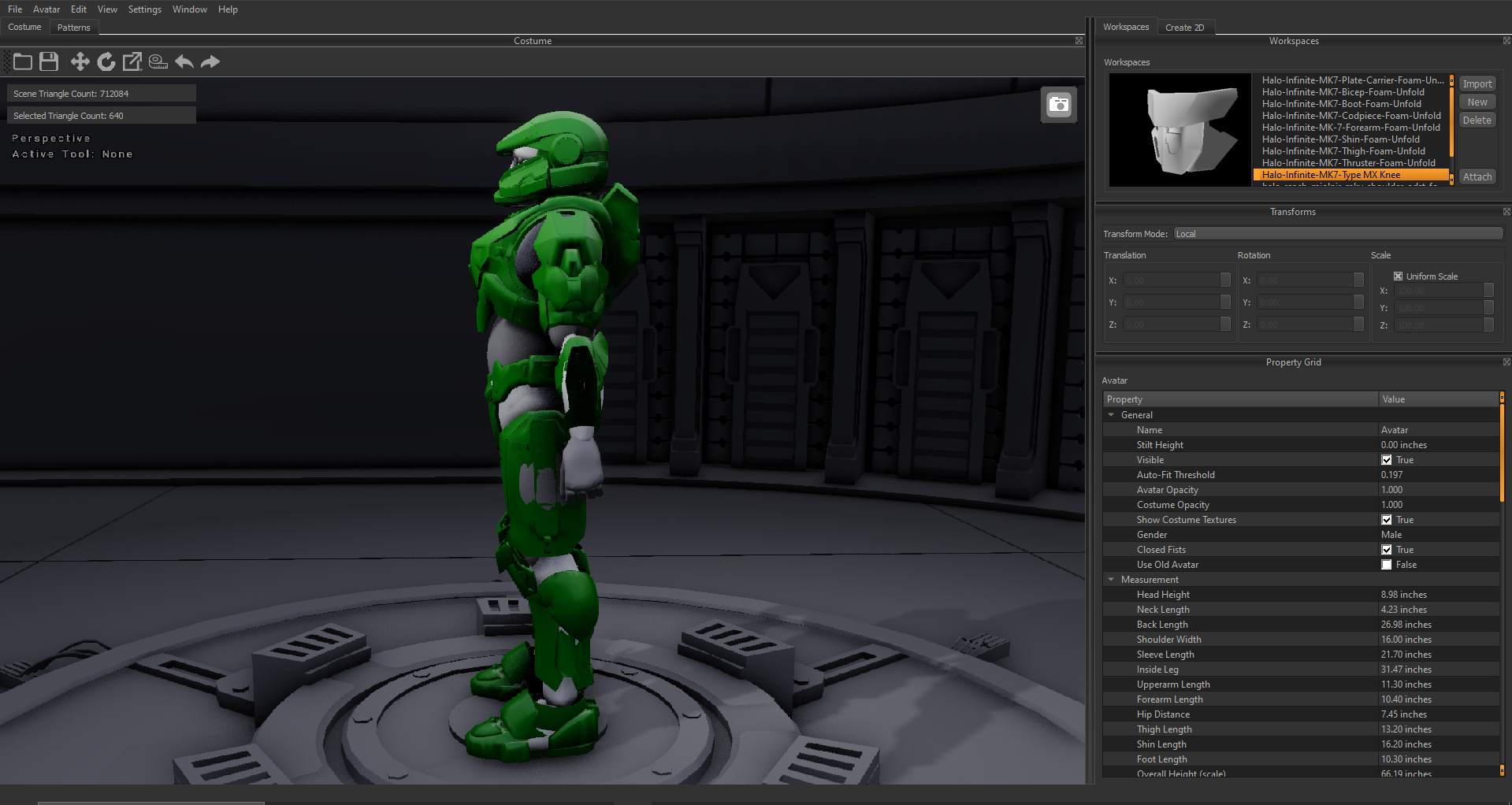Close the Property Grid panel
Screen dimensions: 1512x805
tap(1506, 362)
